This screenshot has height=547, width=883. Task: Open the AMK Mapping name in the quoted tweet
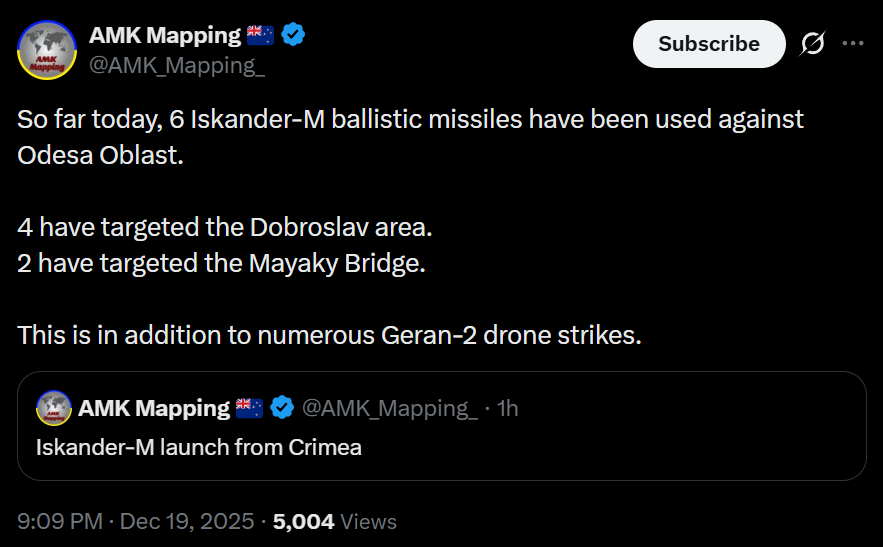154,408
